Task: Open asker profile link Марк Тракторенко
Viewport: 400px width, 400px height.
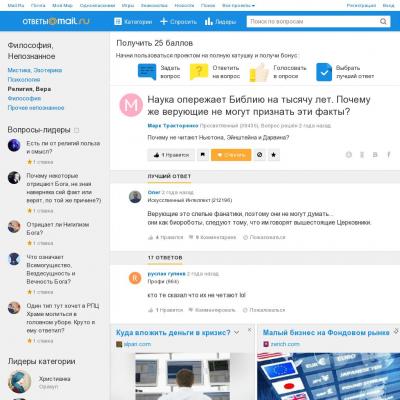Action: [173, 126]
